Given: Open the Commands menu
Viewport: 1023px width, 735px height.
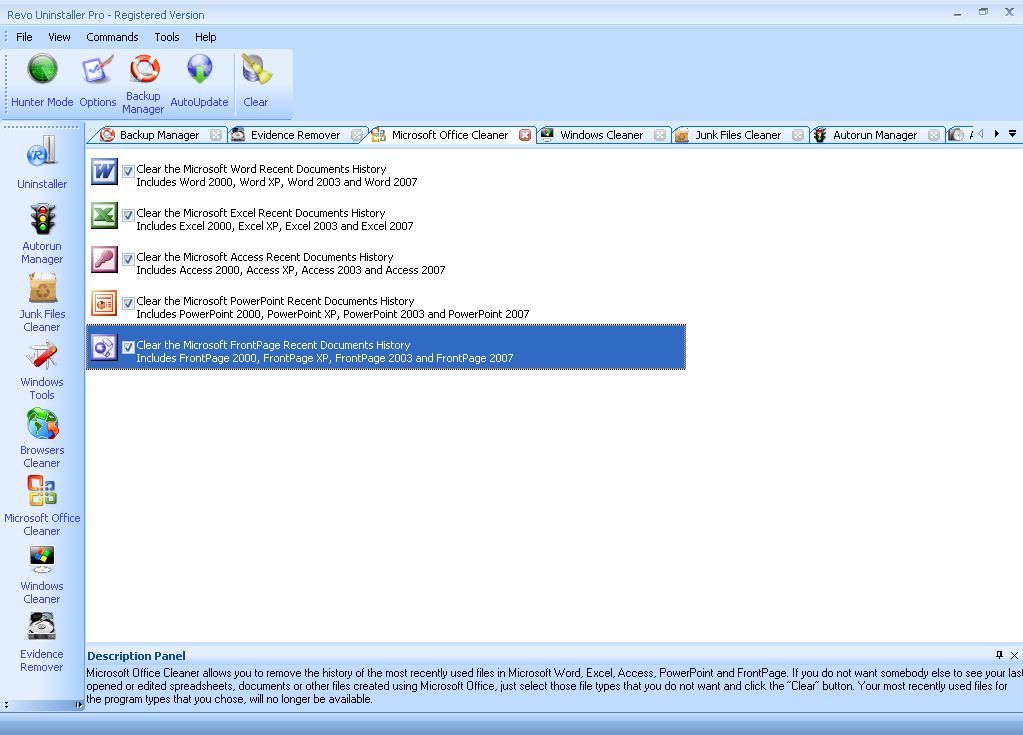Looking at the screenshot, I should coord(112,37).
